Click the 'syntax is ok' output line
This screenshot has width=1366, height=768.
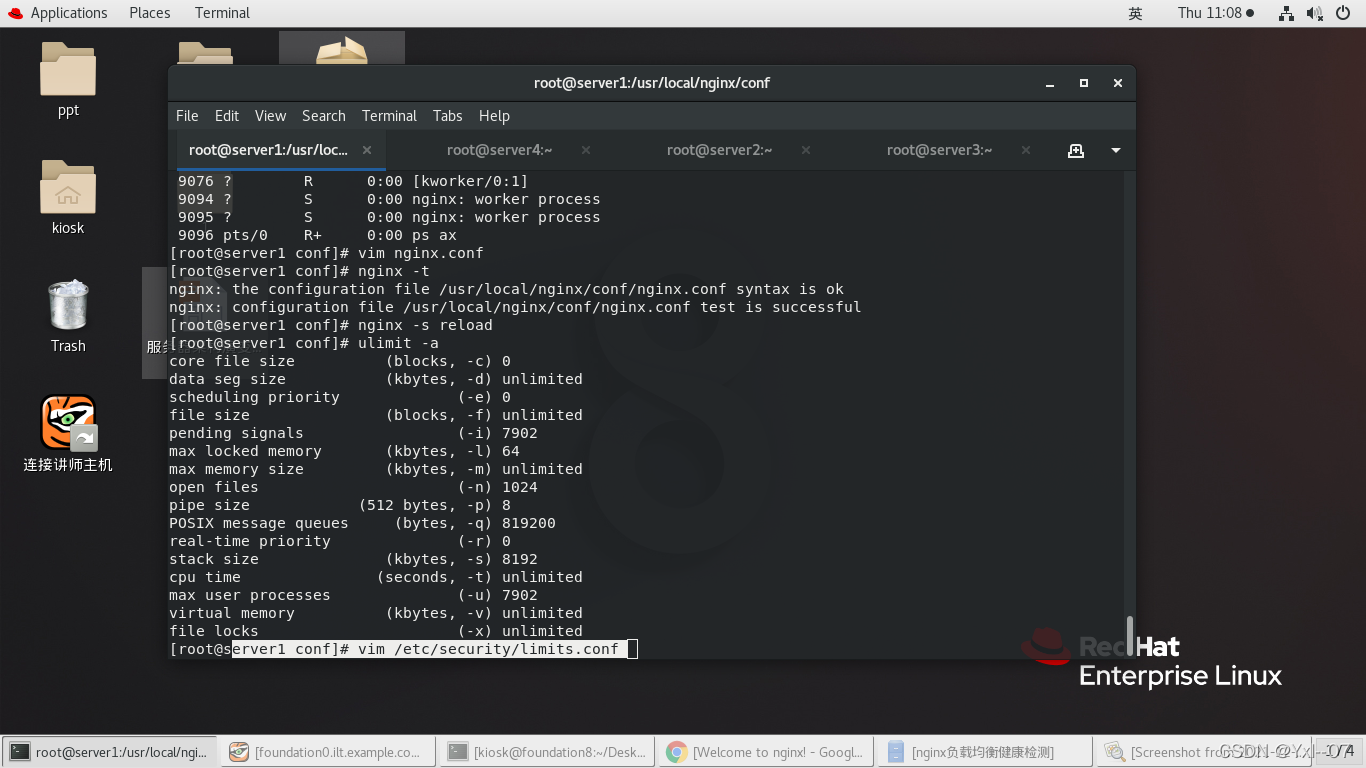coord(506,289)
